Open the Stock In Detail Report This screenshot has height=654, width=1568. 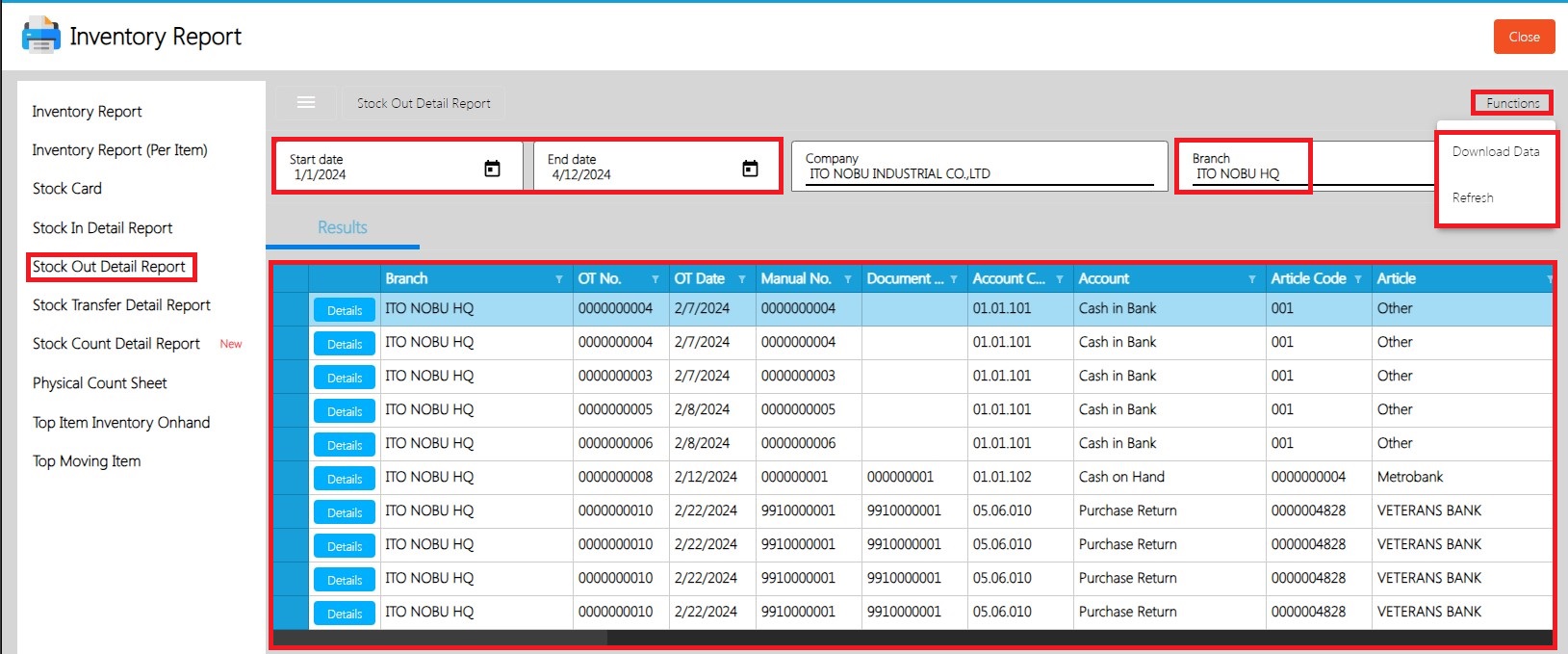[x=103, y=228]
